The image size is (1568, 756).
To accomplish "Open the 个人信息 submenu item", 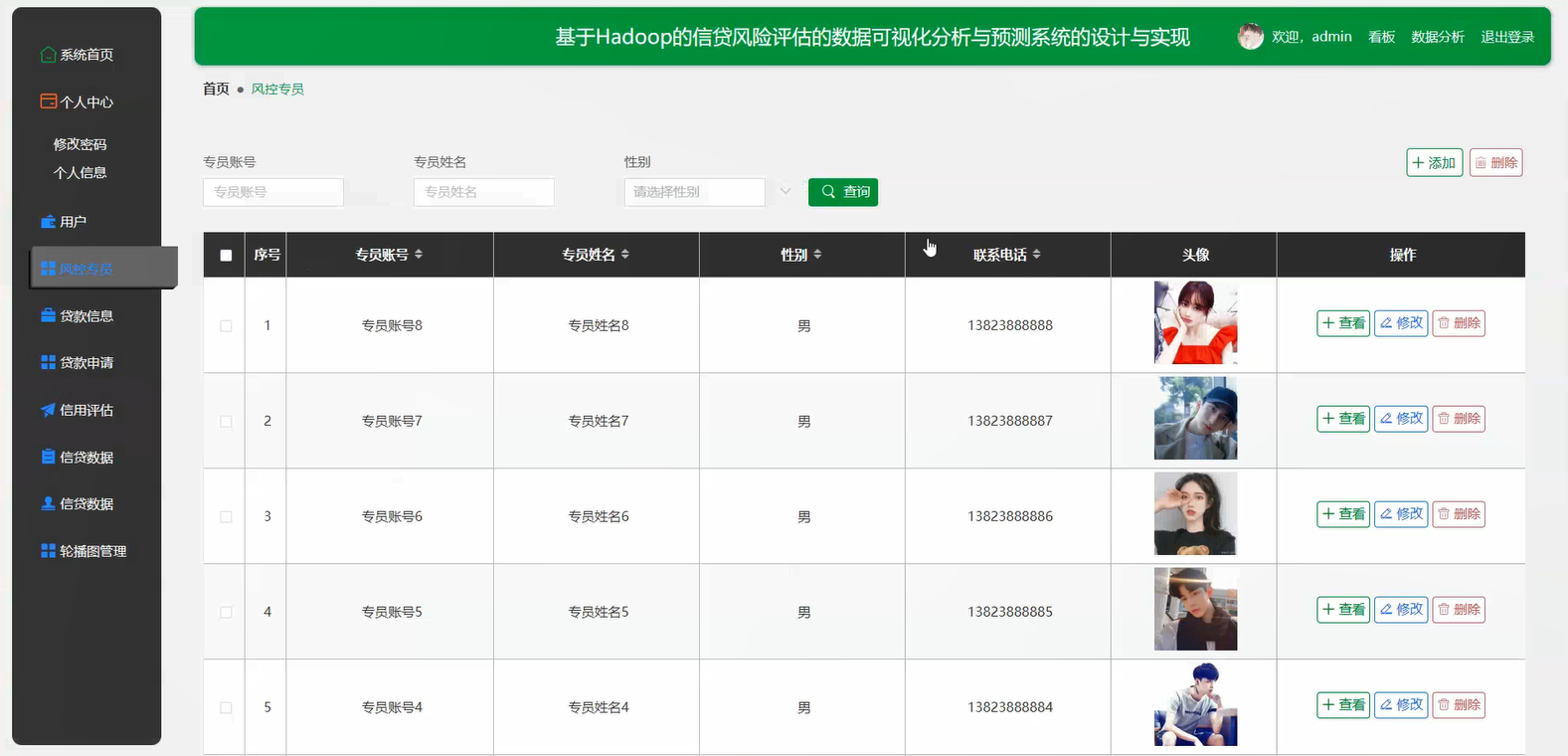I will pos(80,173).
